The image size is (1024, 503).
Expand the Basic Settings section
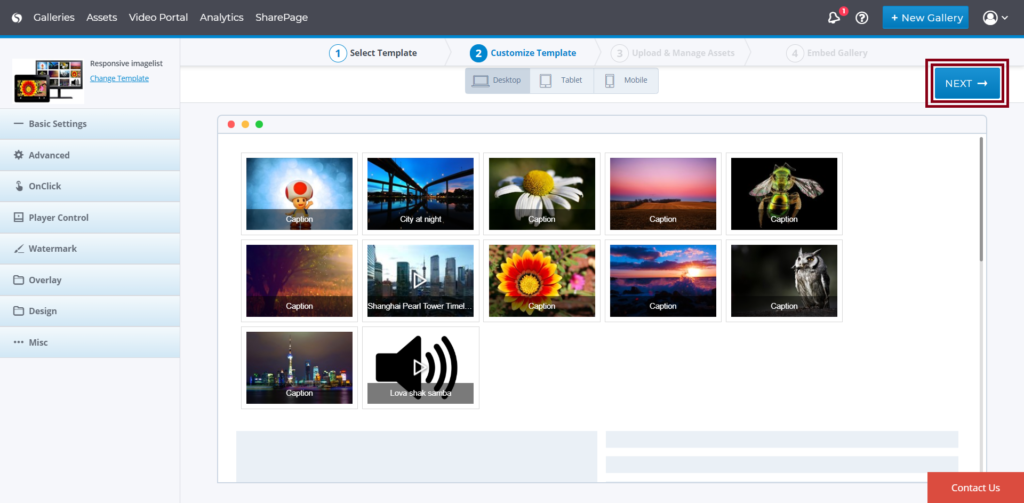coord(90,124)
